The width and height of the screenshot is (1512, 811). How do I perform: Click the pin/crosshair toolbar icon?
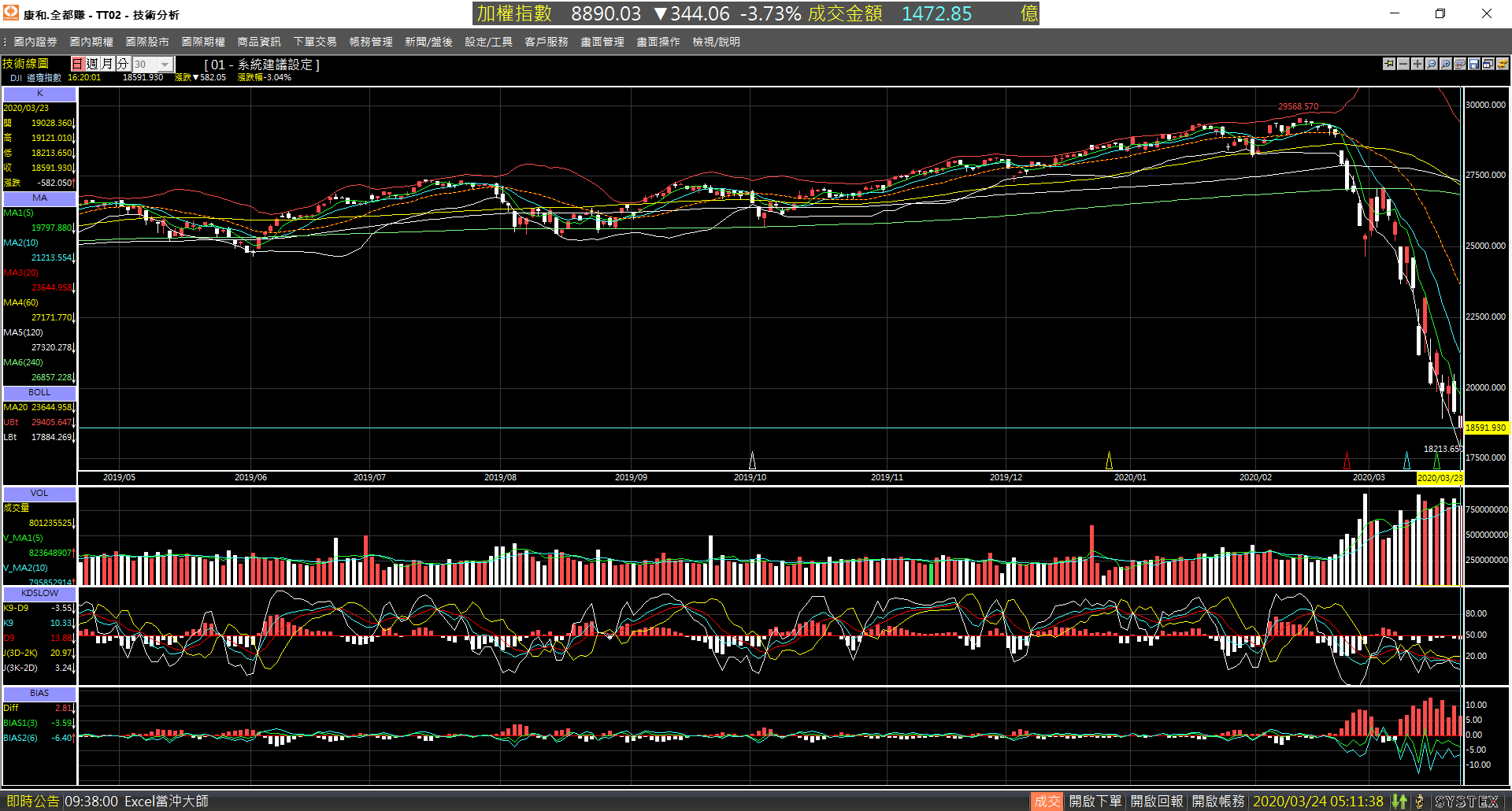pos(1389,64)
